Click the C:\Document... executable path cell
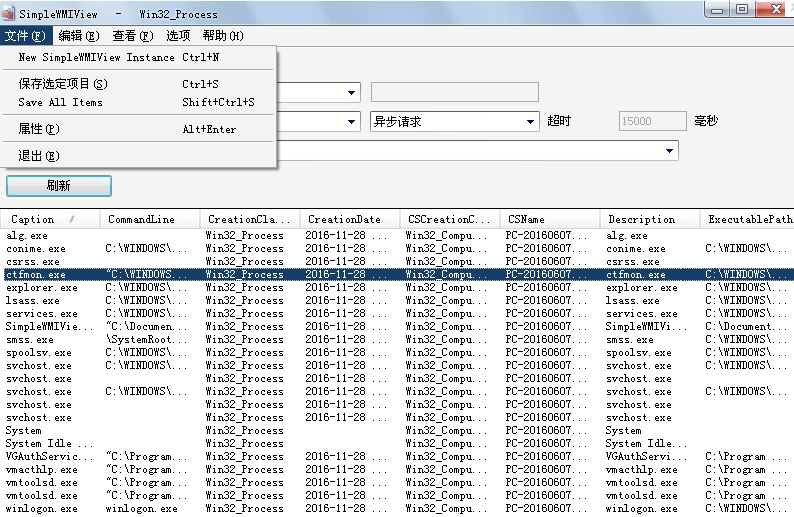This screenshot has width=794, height=517. [746, 327]
